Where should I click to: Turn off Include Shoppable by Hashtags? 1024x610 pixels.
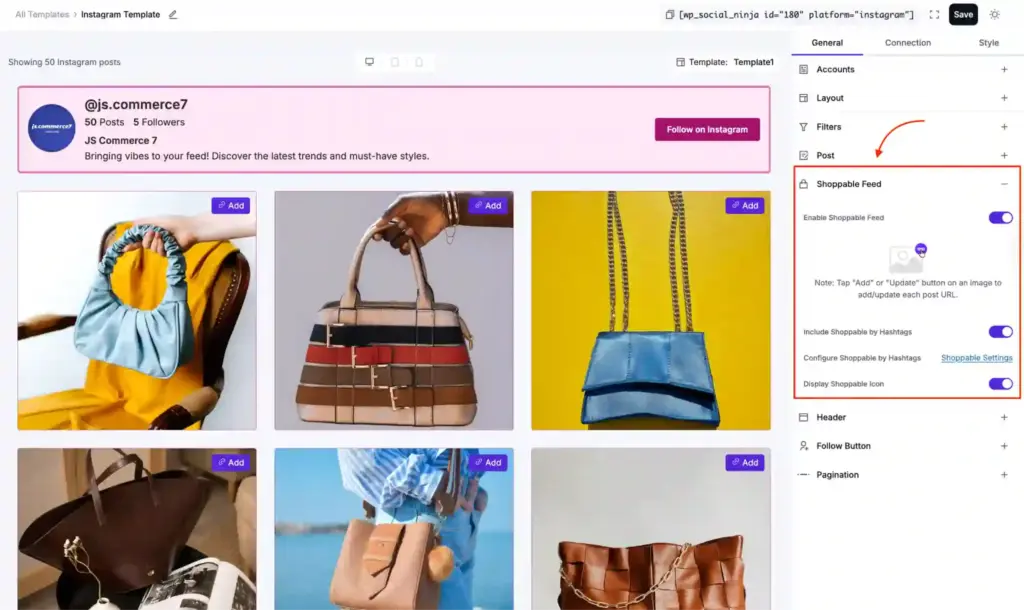pyautogui.click(x=1000, y=331)
